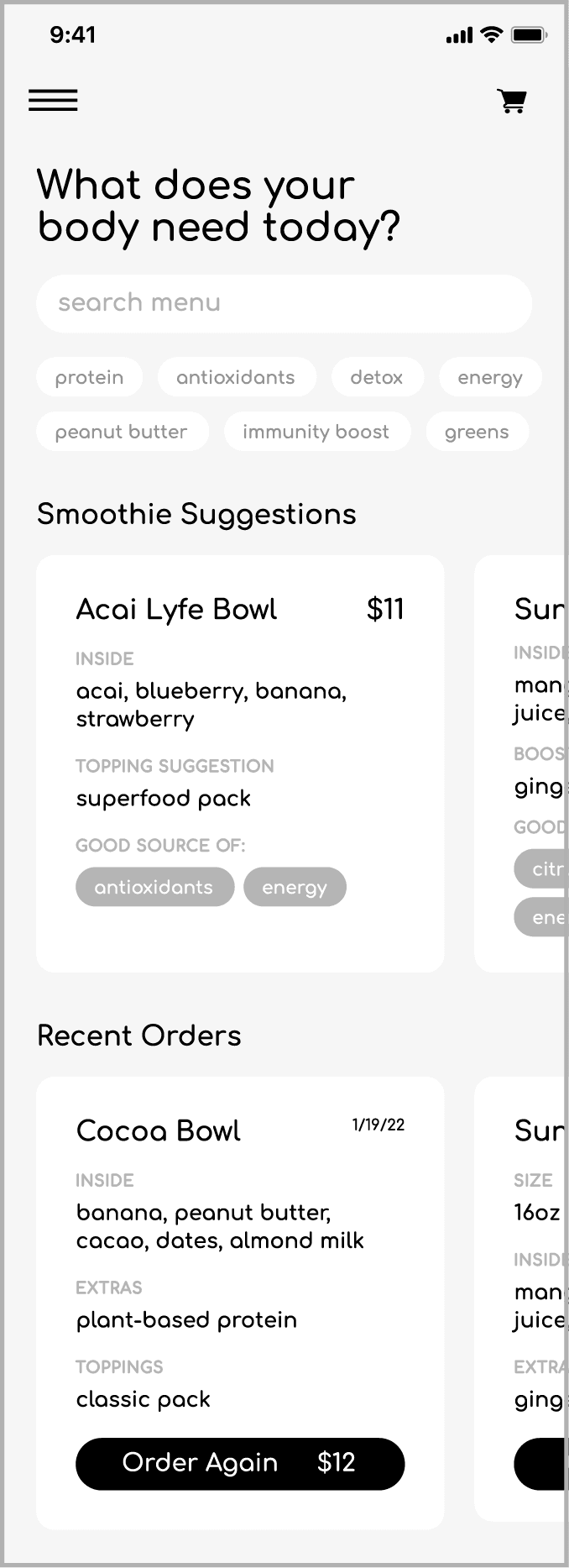Open the Acai Lyfe Bowl card
The width and height of the screenshot is (569, 1568).
pyautogui.click(x=240, y=763)
